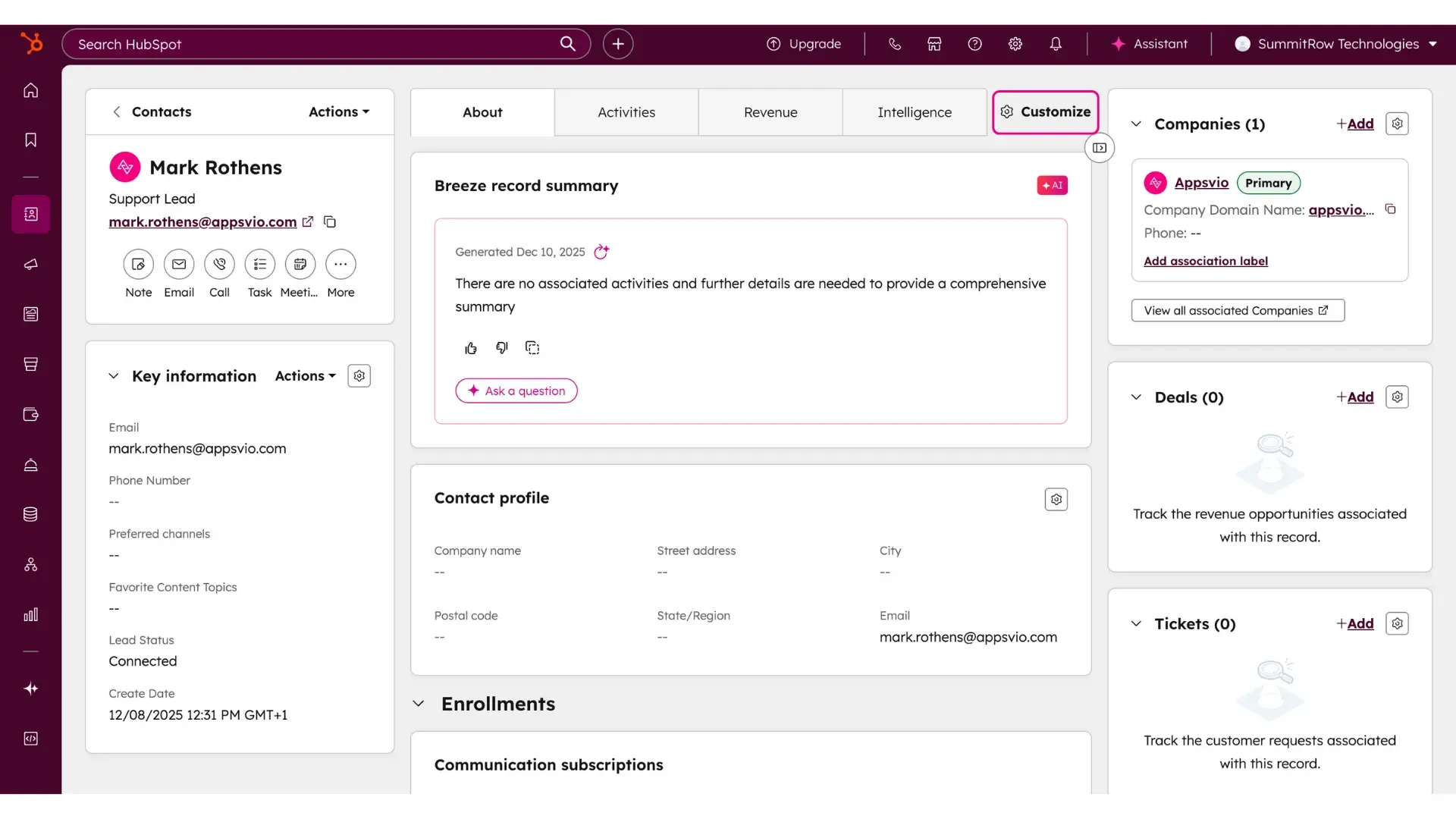The height and width of the screenshot is (819, 1456).
Task: Select the Reporting bar chart sidebar icon
Action: coord(30,614)
